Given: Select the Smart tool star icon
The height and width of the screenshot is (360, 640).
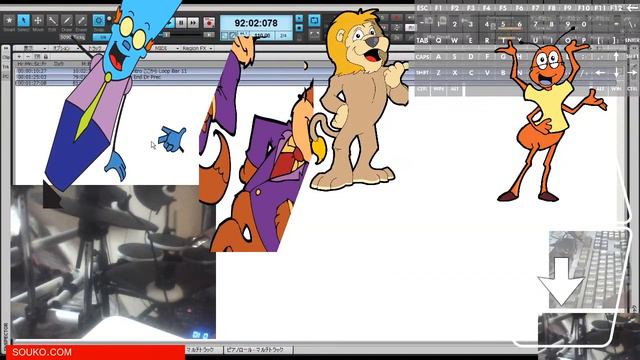Looking at the screenshot, I should 9,20.
